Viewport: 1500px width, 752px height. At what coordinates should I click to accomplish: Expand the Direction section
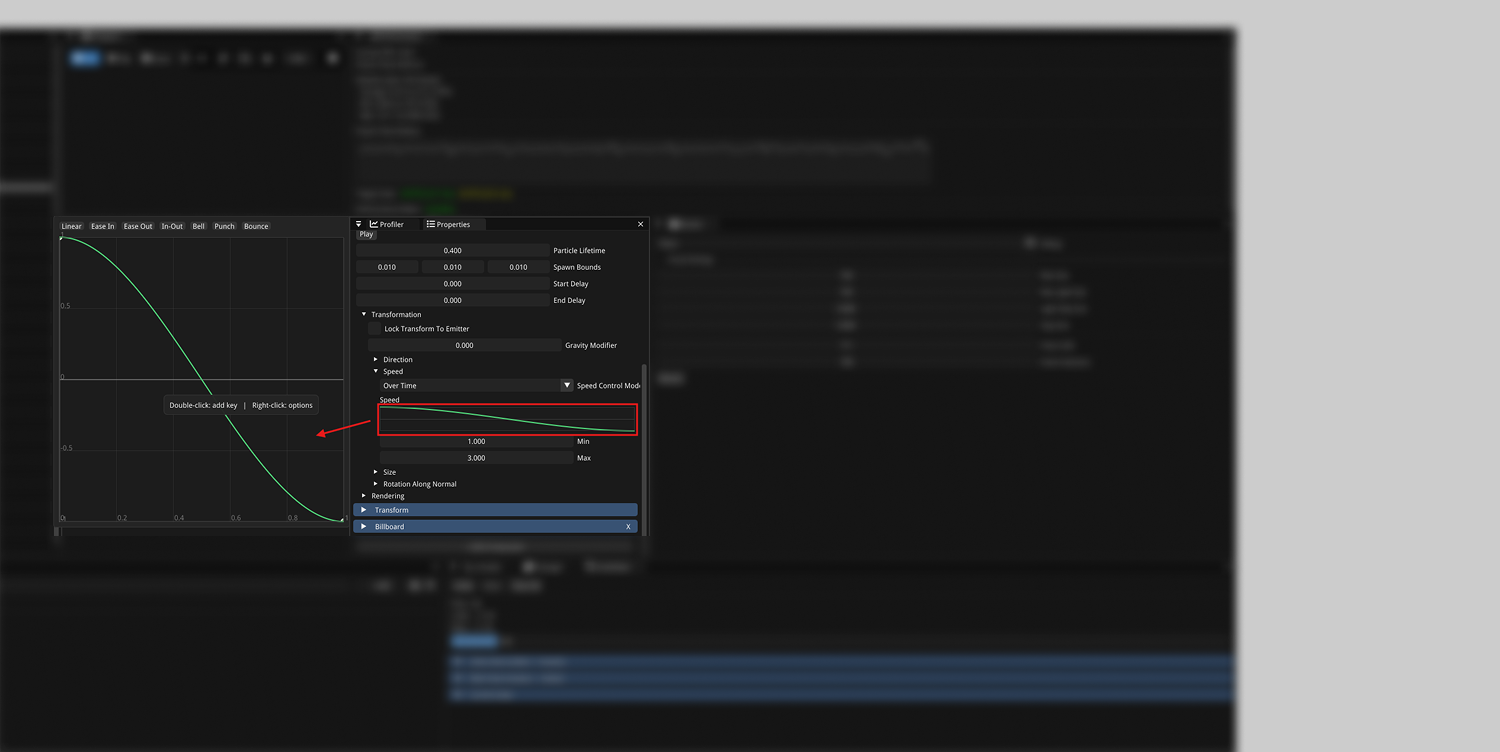(x=376, y=359)
